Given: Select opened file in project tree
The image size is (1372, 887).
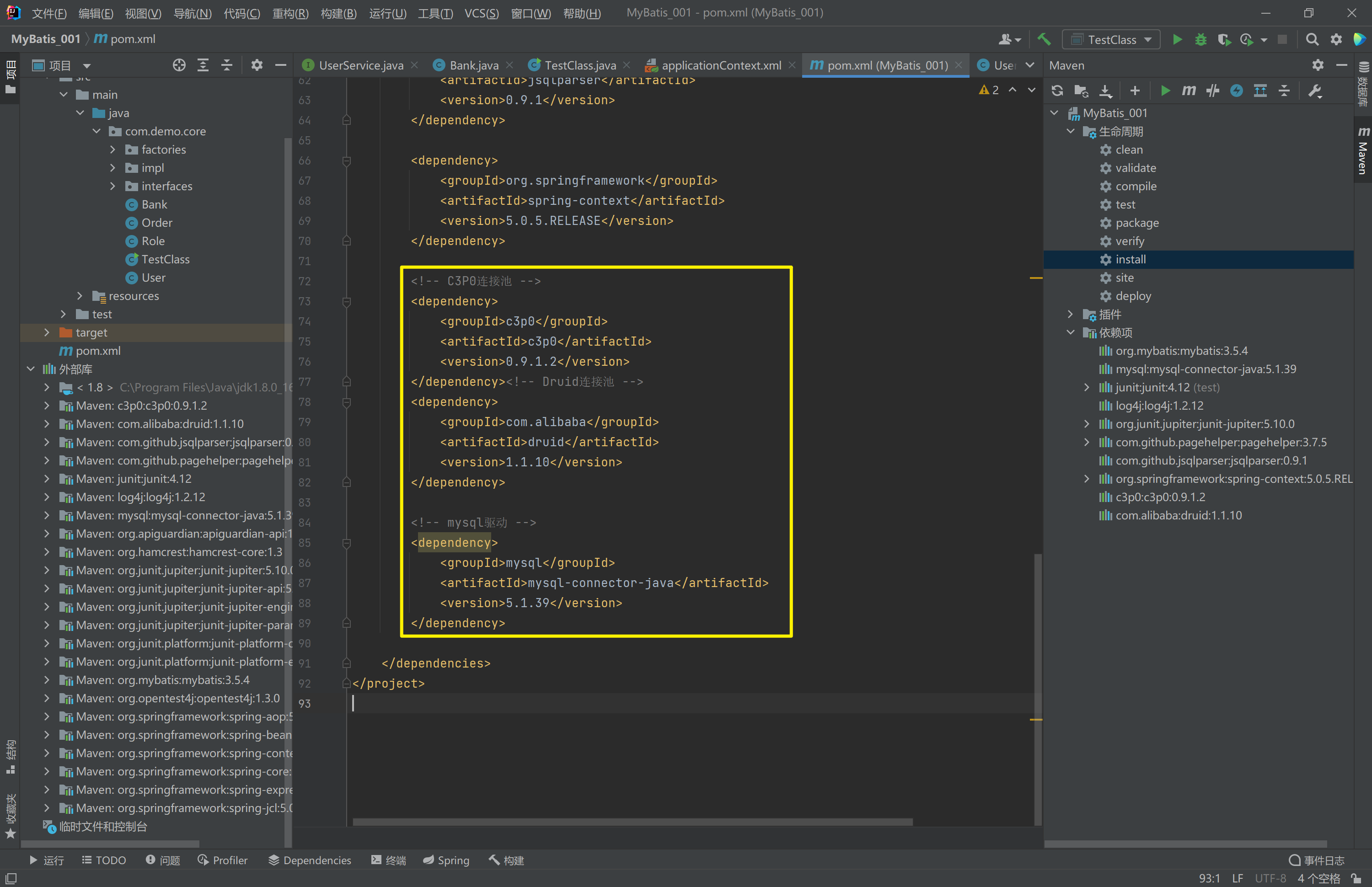Looking at the screenshot, I should [179, 65].
